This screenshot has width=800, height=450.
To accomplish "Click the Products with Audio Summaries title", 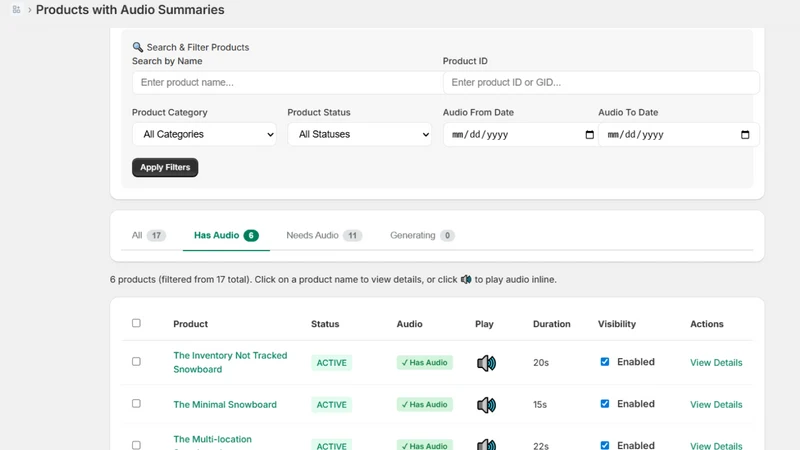I will [x=130, y=10].
